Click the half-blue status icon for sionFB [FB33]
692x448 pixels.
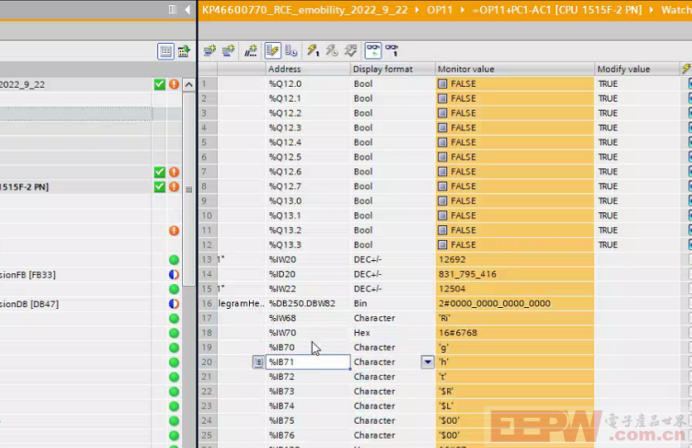(x=174, y=275)
